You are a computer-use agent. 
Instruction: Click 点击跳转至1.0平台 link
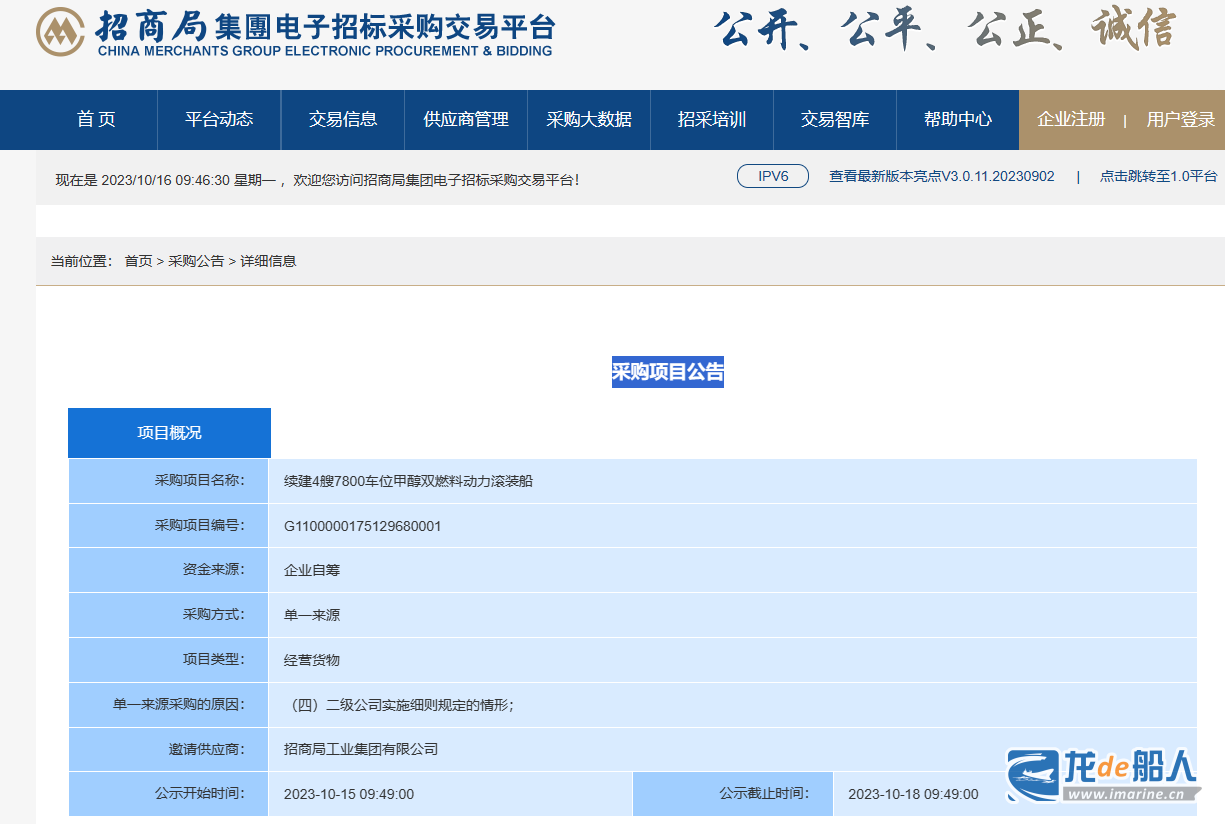1158,177
